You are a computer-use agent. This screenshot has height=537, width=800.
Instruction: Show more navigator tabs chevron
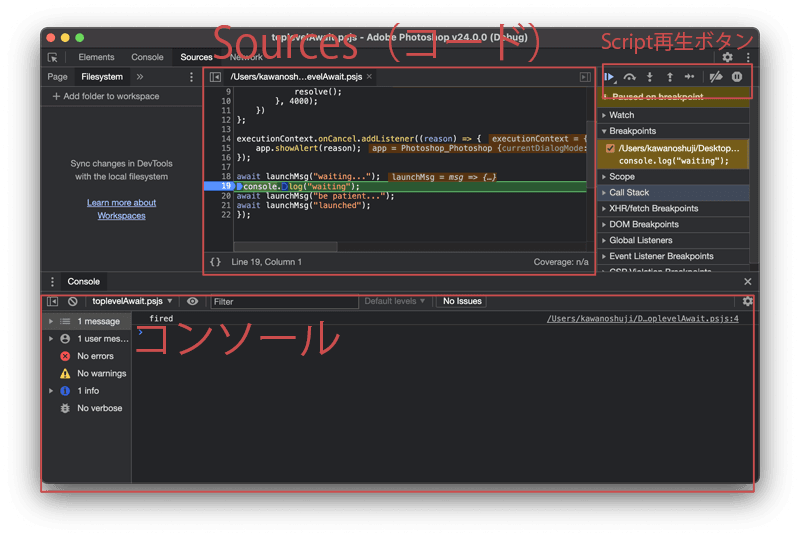click(140, 77)
